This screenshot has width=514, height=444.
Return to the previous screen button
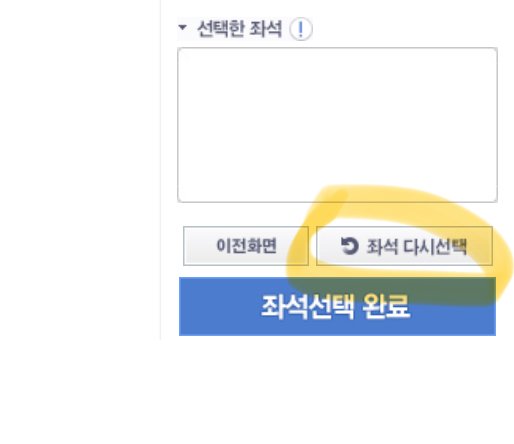[246, 246]
